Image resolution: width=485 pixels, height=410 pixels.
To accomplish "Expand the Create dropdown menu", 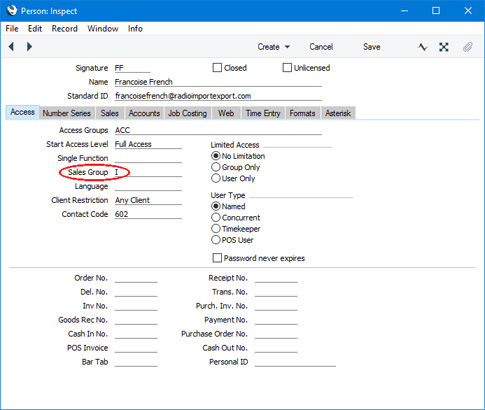I will (274, 47).
